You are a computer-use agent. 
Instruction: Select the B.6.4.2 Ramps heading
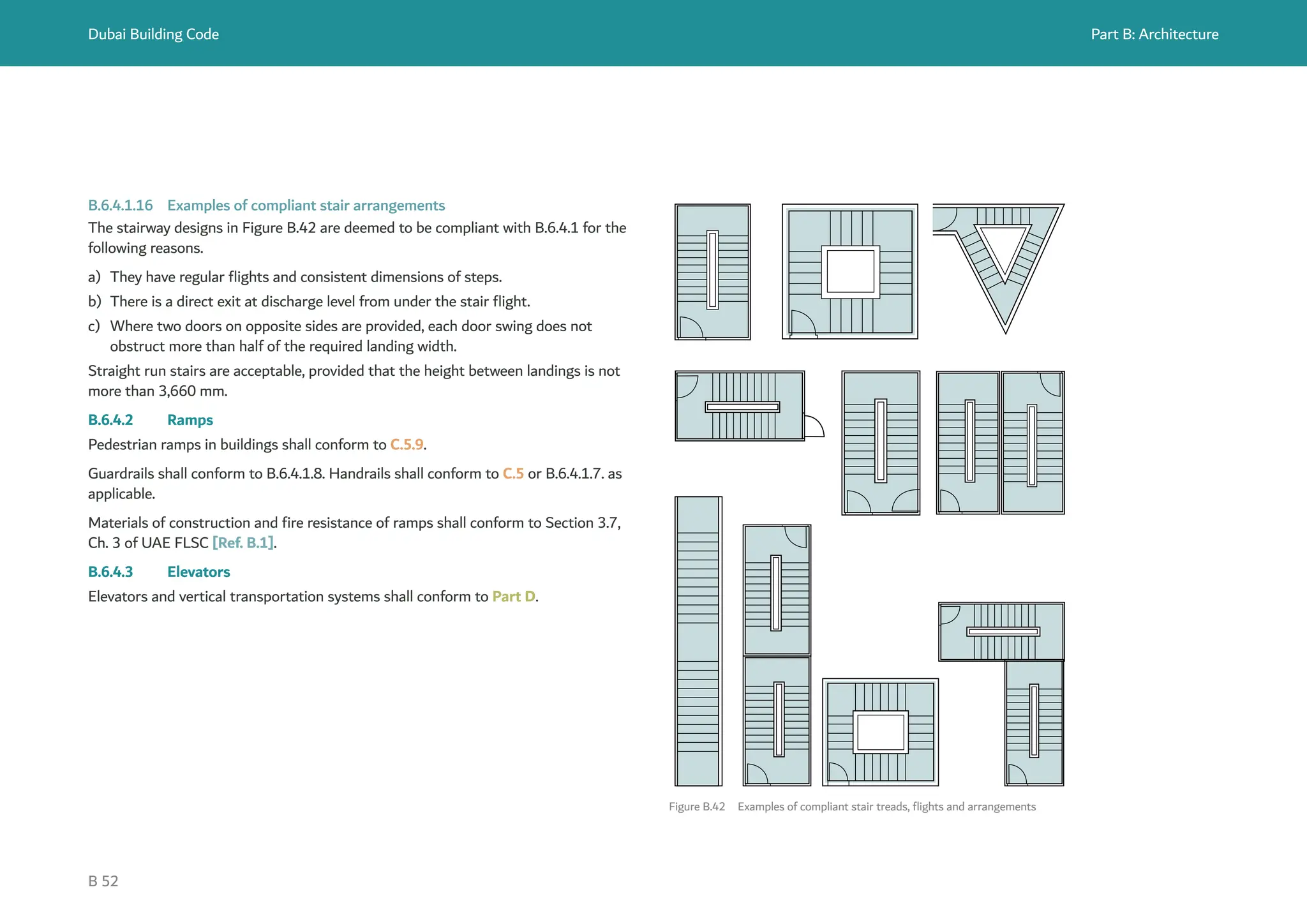point(151,420)
